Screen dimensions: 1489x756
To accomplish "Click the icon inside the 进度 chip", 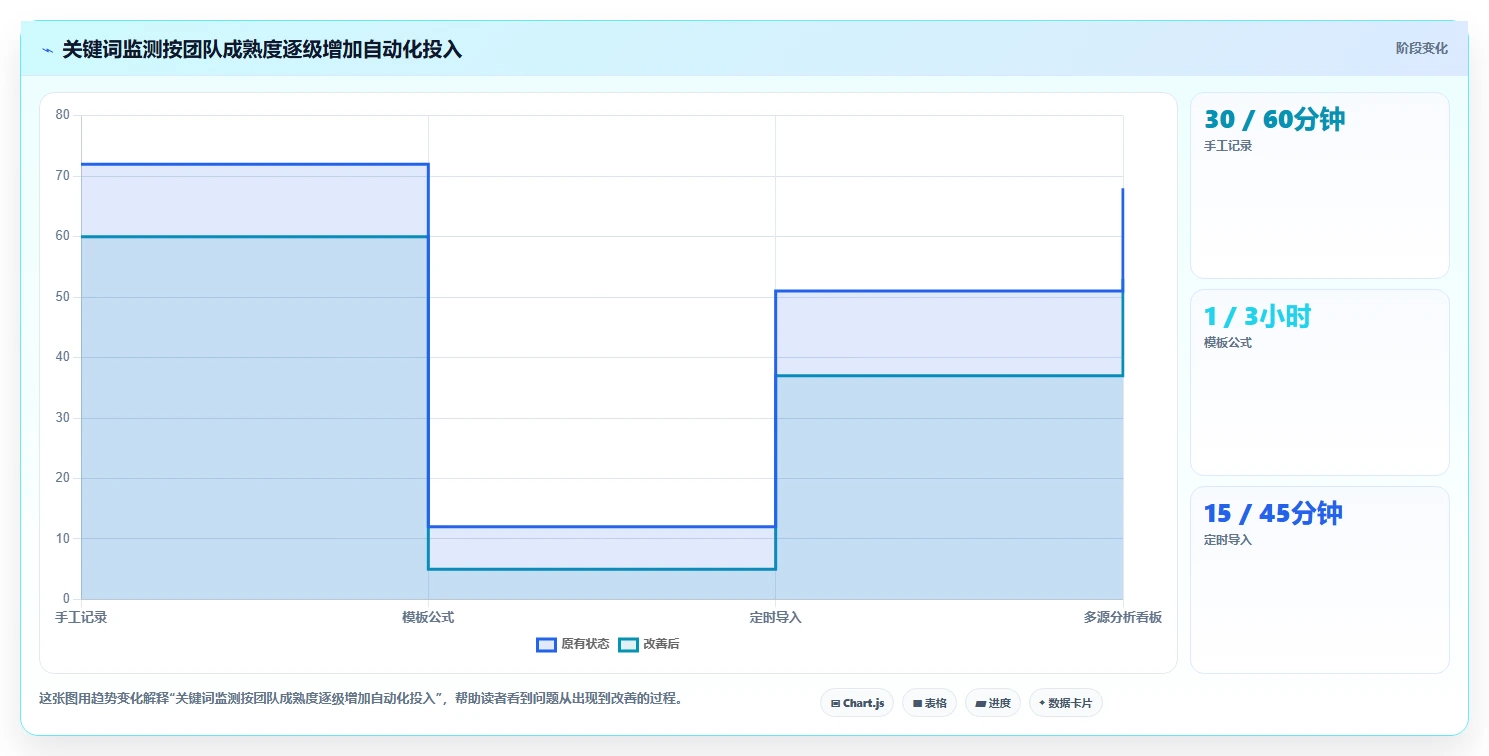I will pyautogui.click(x=980, y=704).
